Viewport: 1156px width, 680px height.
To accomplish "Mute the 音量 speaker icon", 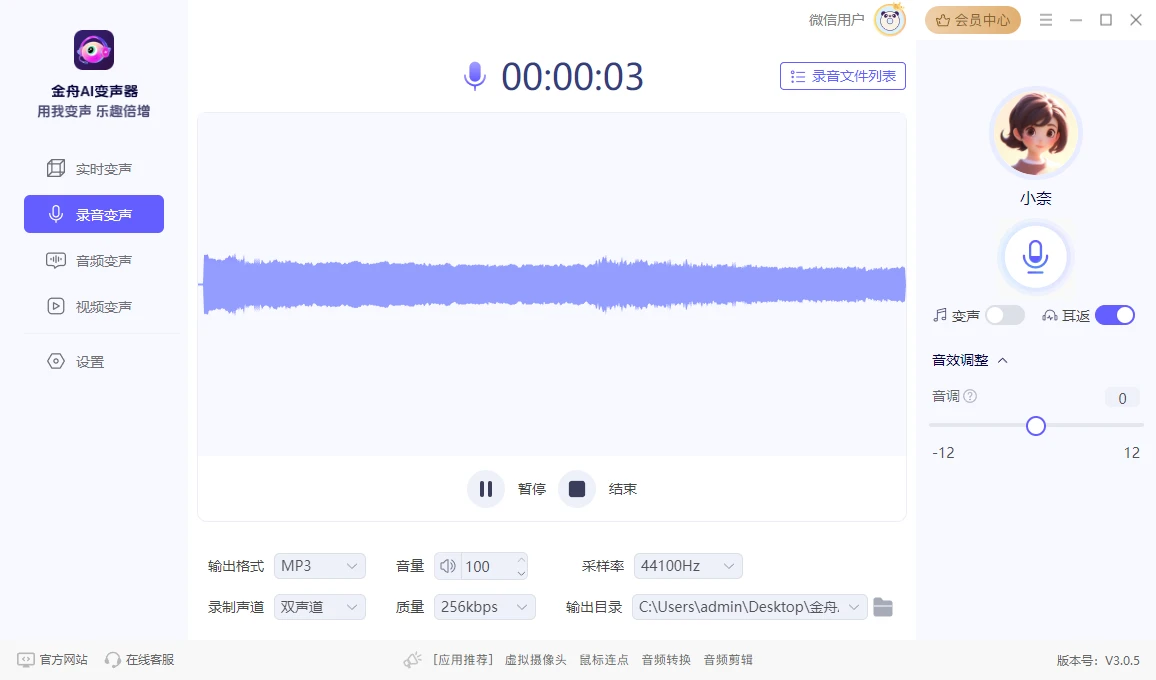I will (447, 566).
